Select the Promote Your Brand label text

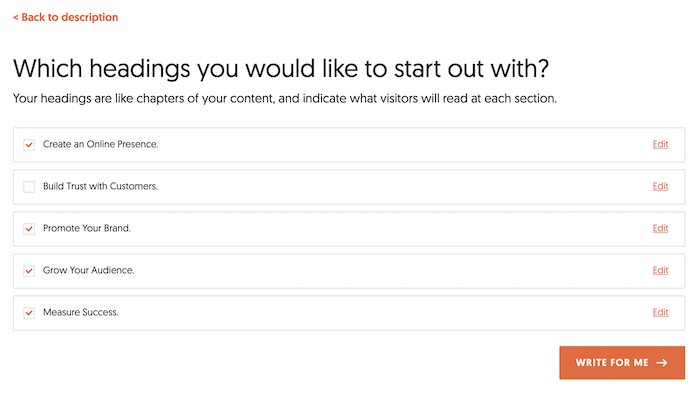pos(87,228)
